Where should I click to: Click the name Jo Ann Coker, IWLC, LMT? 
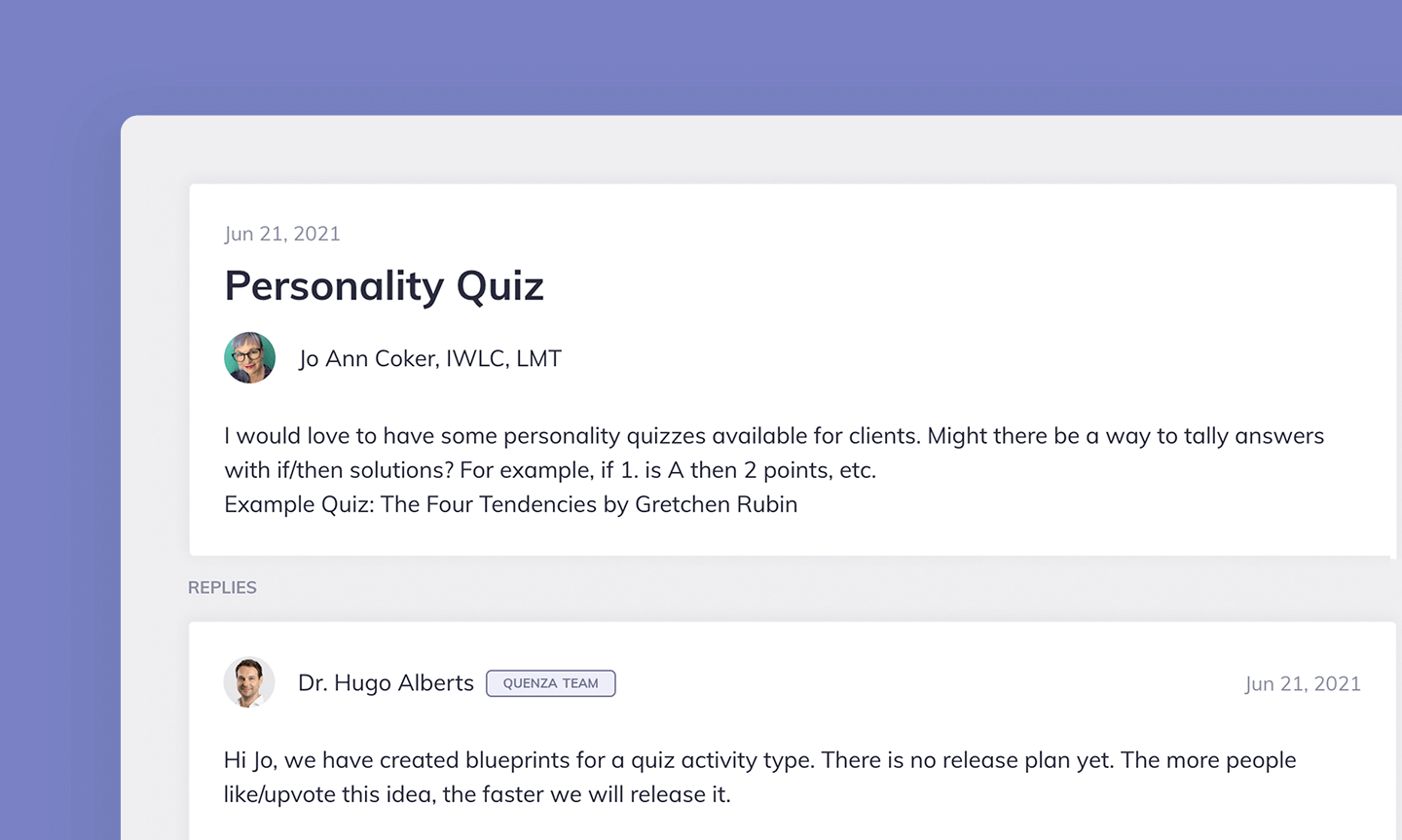429,358
